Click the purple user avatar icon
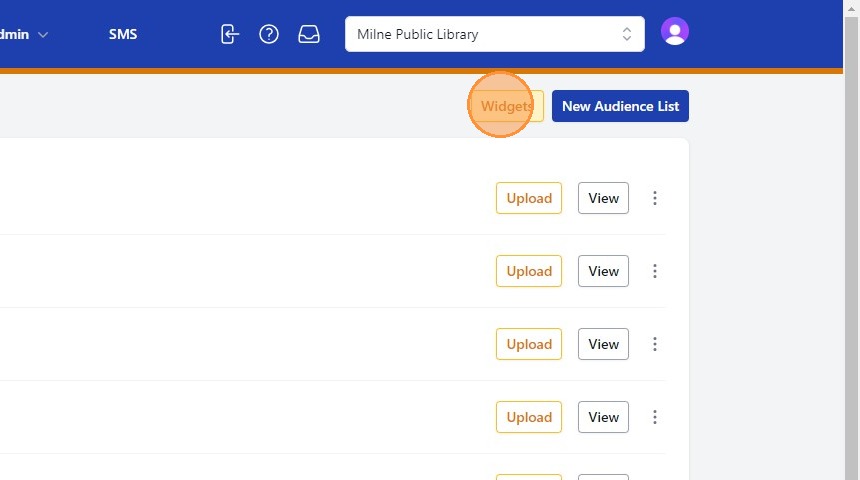The width and height of the screenshot is (860, 480). (x=675, y=33)
